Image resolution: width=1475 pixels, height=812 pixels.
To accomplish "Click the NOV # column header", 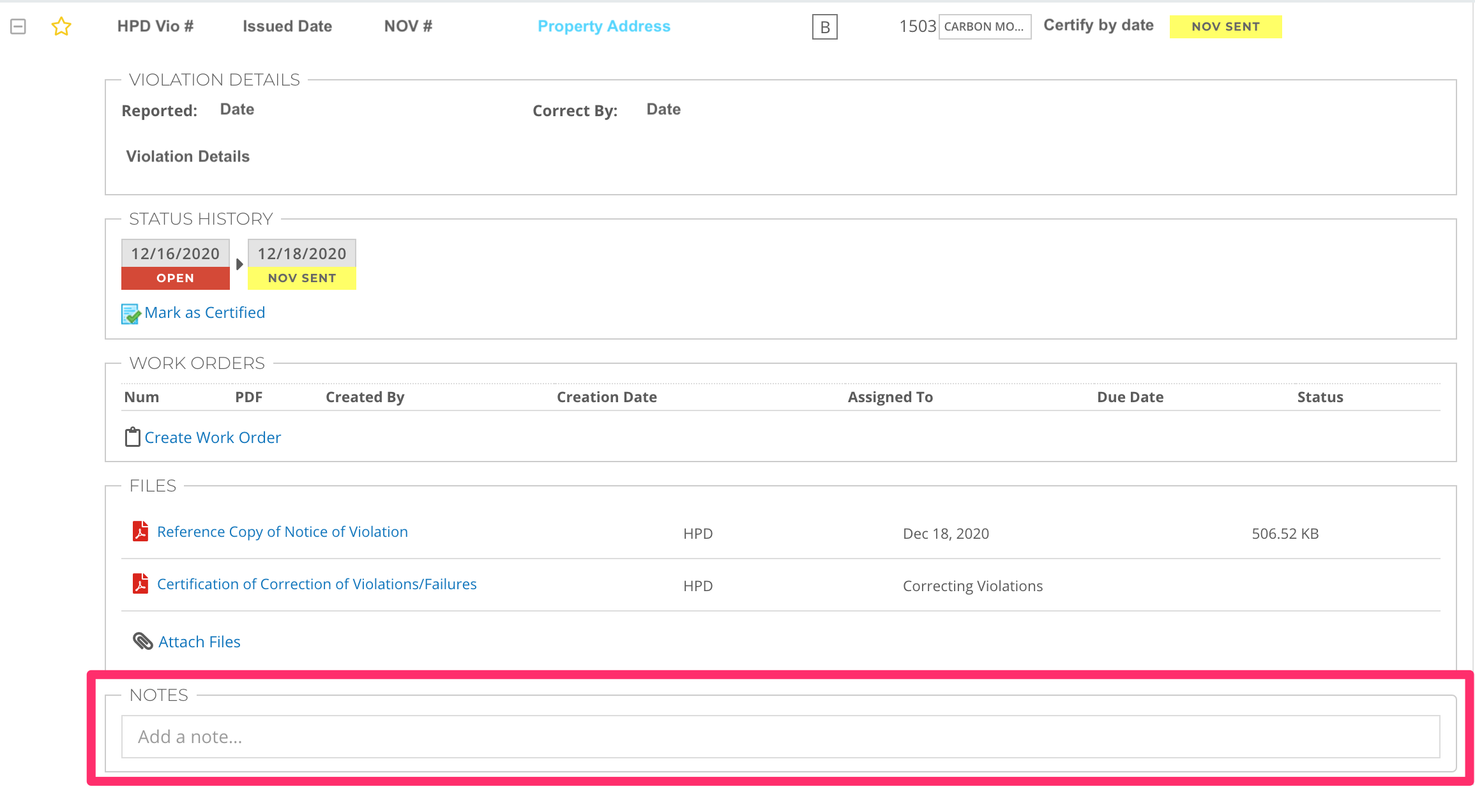I will [408, 26].
